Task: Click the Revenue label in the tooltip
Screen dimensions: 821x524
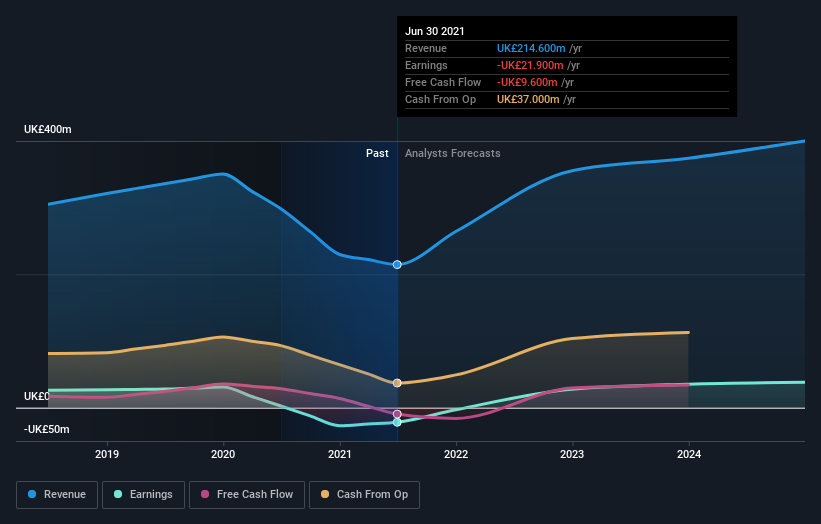Action: pos(426,48)
